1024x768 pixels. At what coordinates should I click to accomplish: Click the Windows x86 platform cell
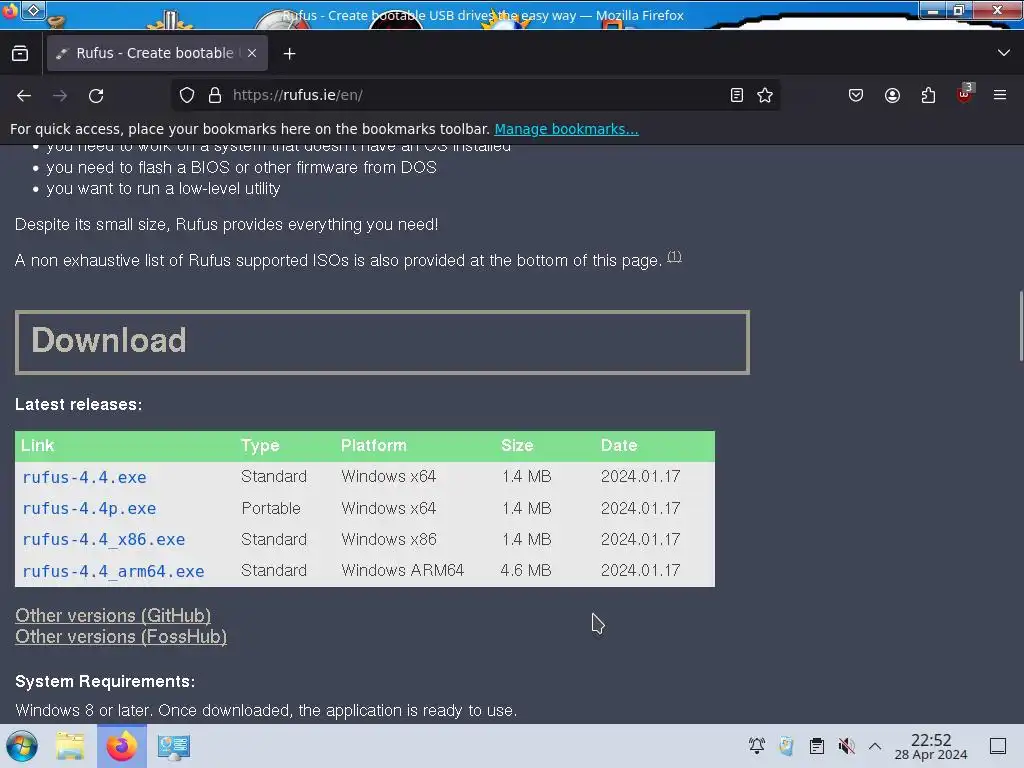pyautogui.click(x=389, y=539)
